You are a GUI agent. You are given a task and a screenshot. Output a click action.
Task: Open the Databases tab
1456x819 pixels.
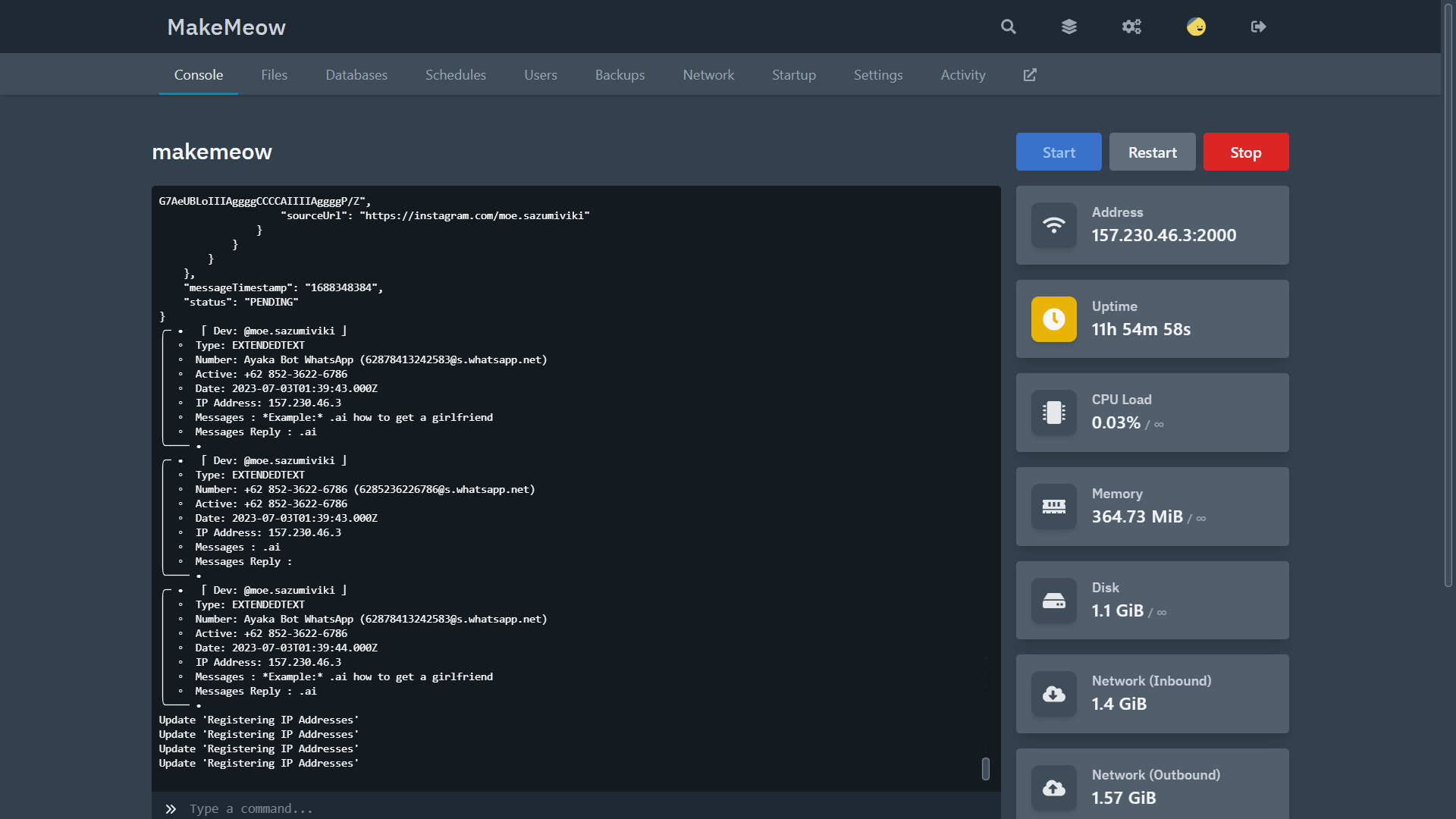click(356, 75)
